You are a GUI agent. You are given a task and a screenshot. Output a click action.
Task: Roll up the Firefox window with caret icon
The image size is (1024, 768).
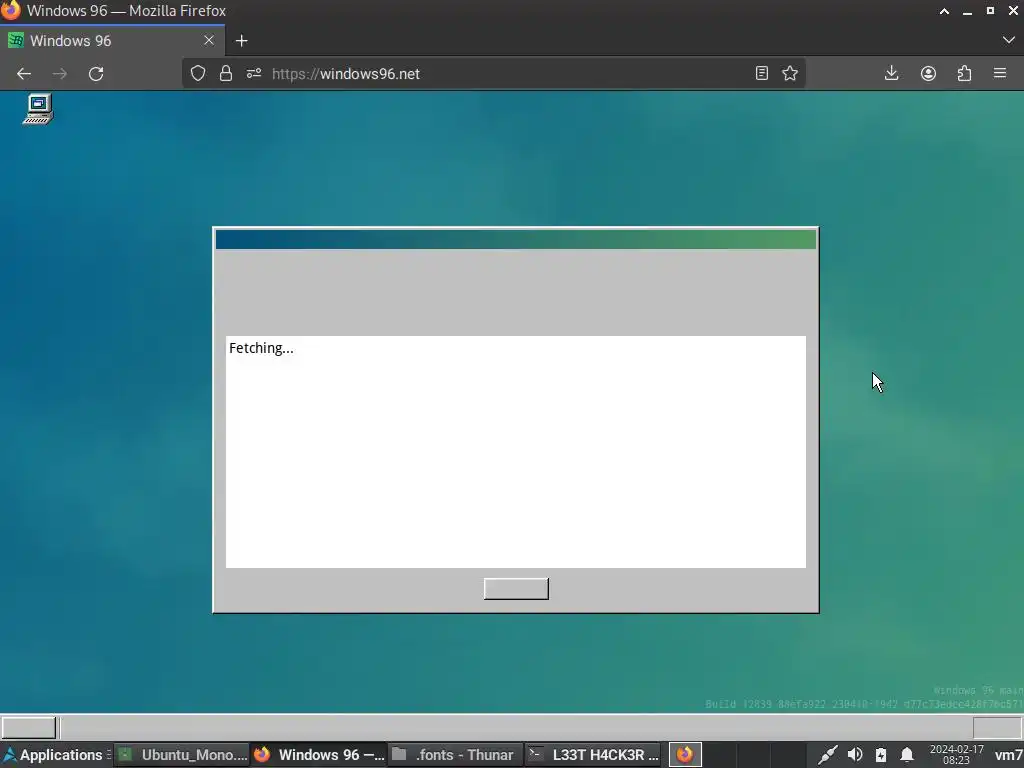point(944,11)
